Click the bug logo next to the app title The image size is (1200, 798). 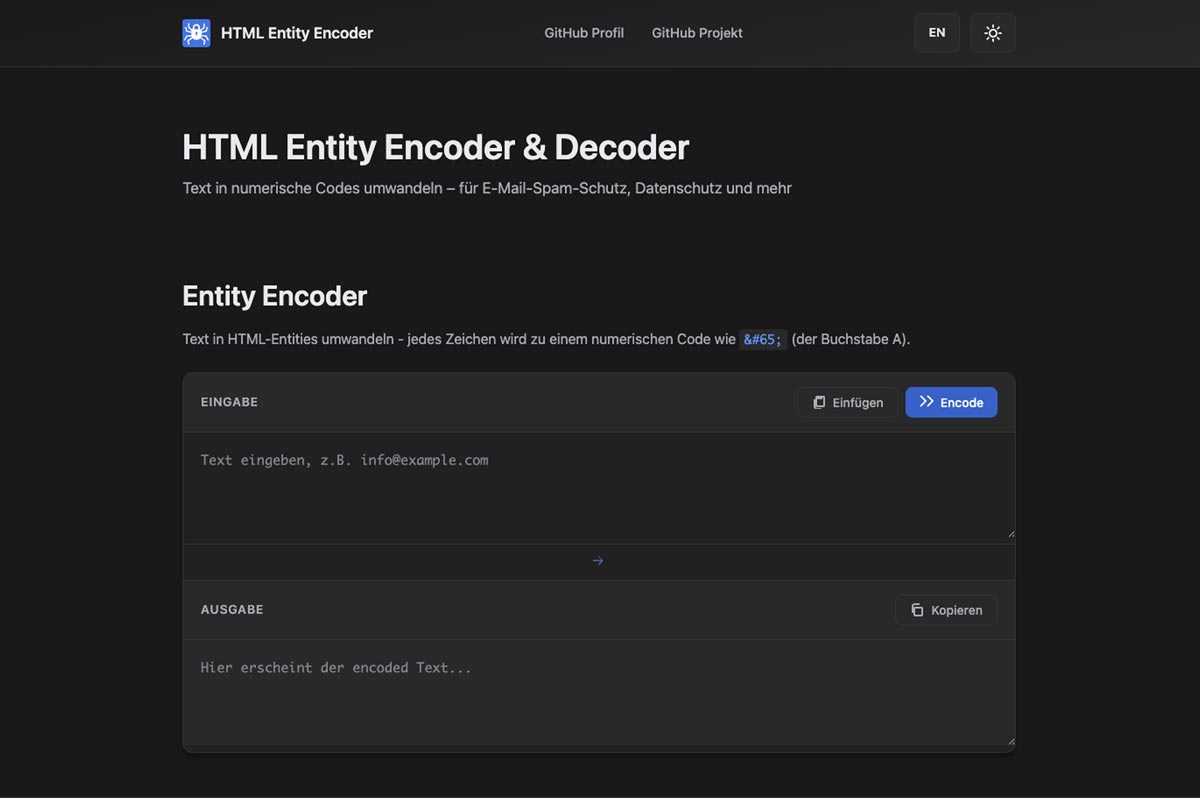[196, 32]
